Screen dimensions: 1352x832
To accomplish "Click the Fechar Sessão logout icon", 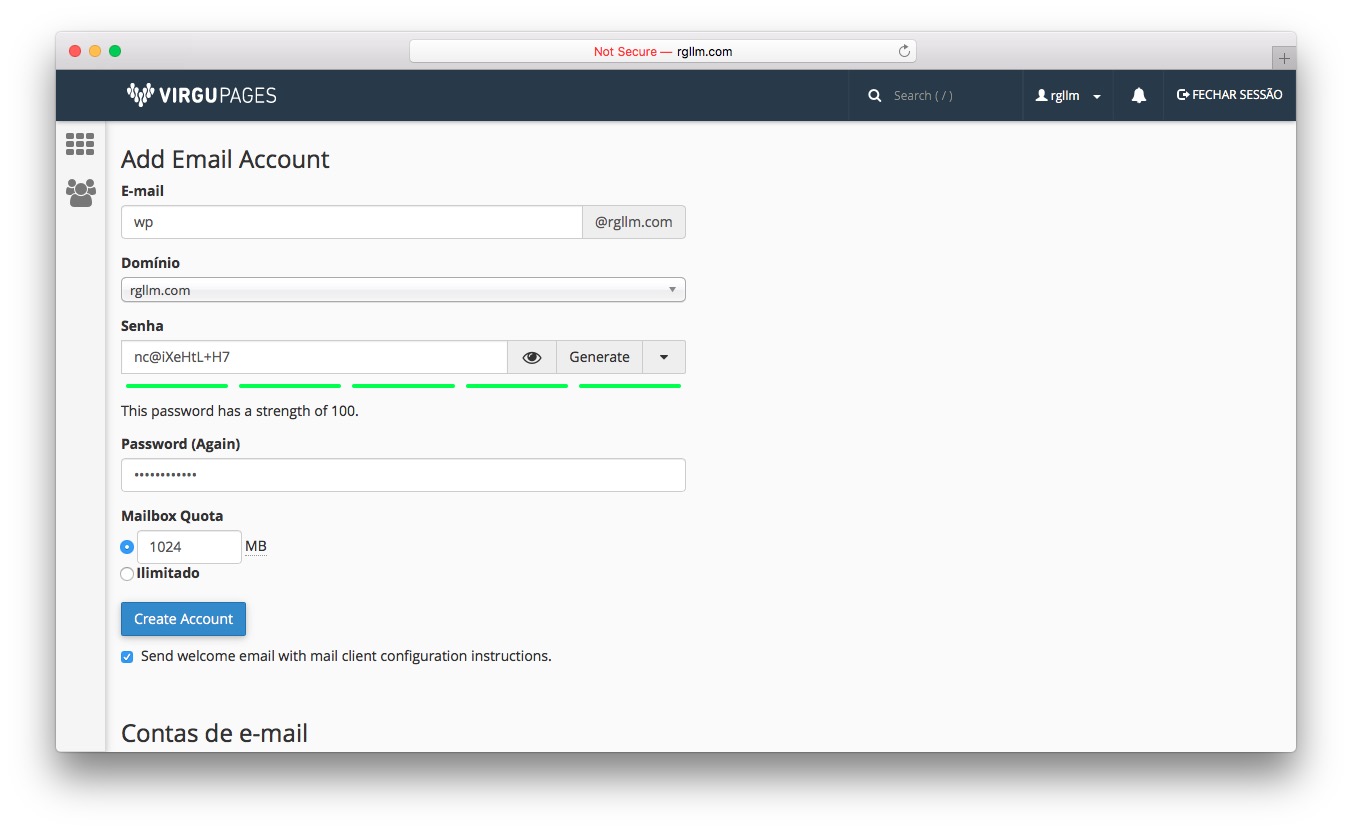I will click(1183, 95).
